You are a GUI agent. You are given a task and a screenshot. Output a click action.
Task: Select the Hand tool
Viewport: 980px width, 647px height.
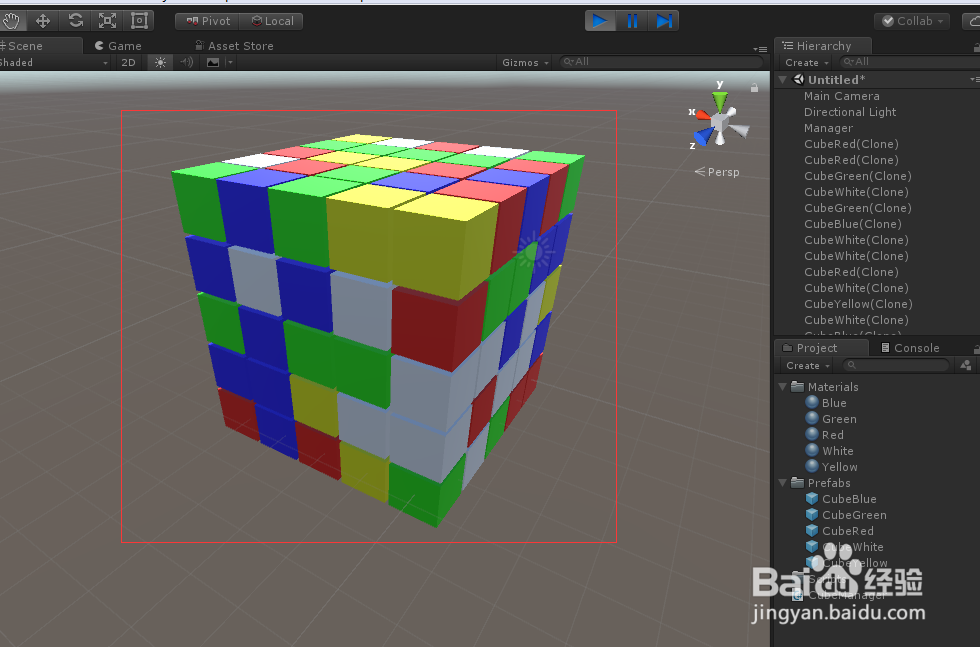point(11,21)
